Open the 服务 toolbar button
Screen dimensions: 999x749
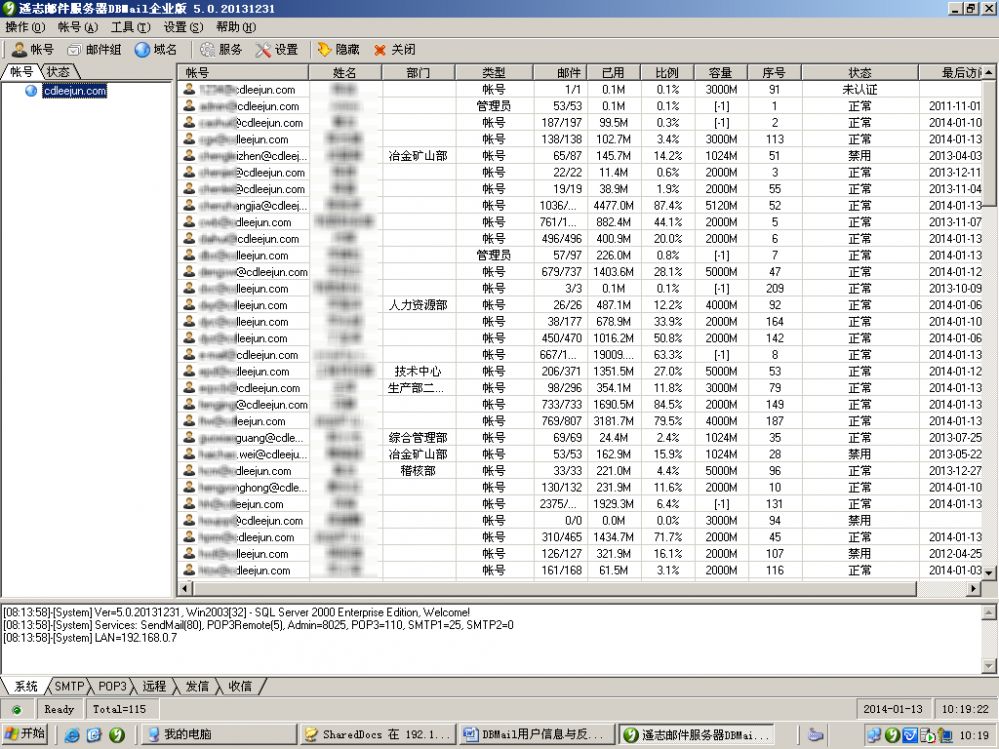221,50
